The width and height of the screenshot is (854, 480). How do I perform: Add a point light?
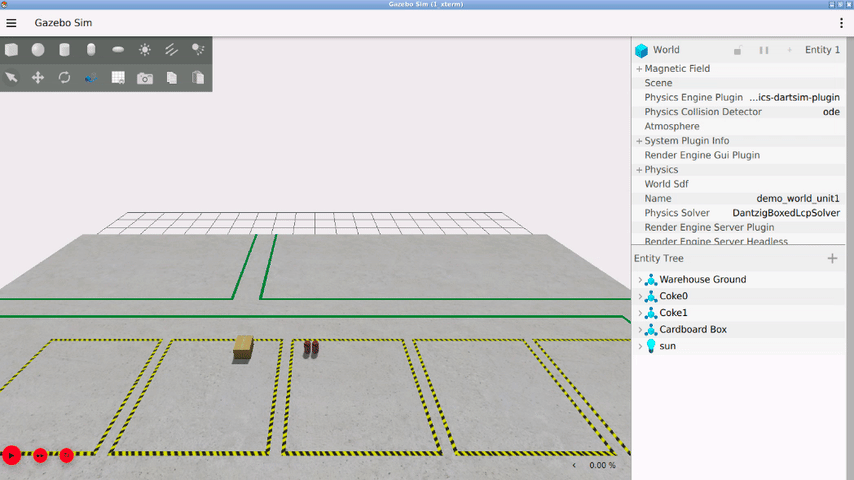pyautogui.click(x=145, y=50)
